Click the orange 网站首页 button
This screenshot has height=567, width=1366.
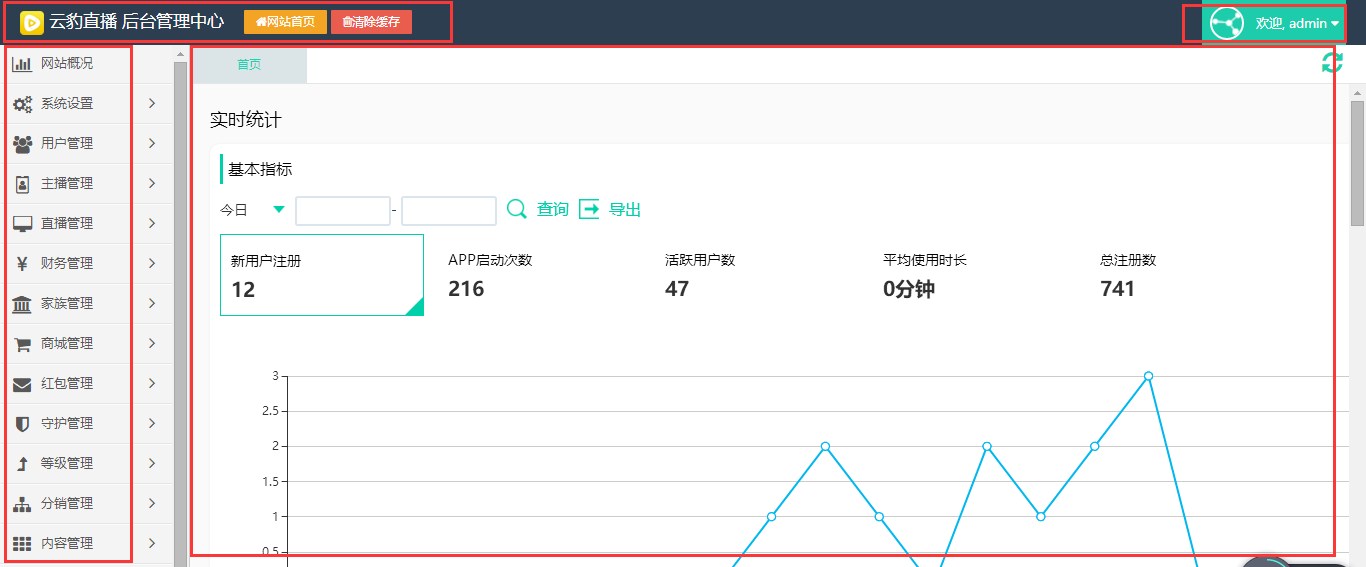[x=285, y=22]
